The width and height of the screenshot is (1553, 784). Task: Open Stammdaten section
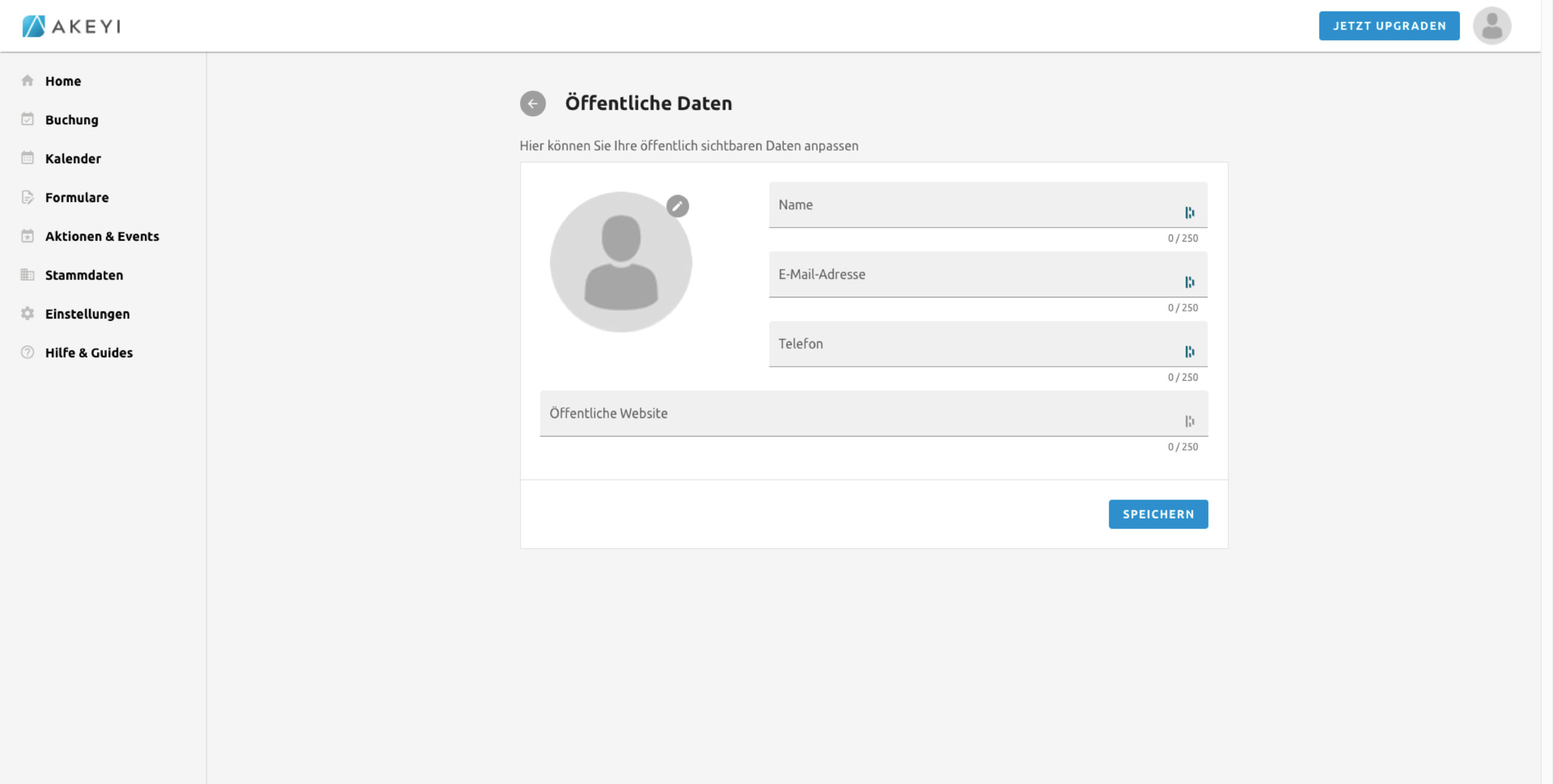(84, 275)
